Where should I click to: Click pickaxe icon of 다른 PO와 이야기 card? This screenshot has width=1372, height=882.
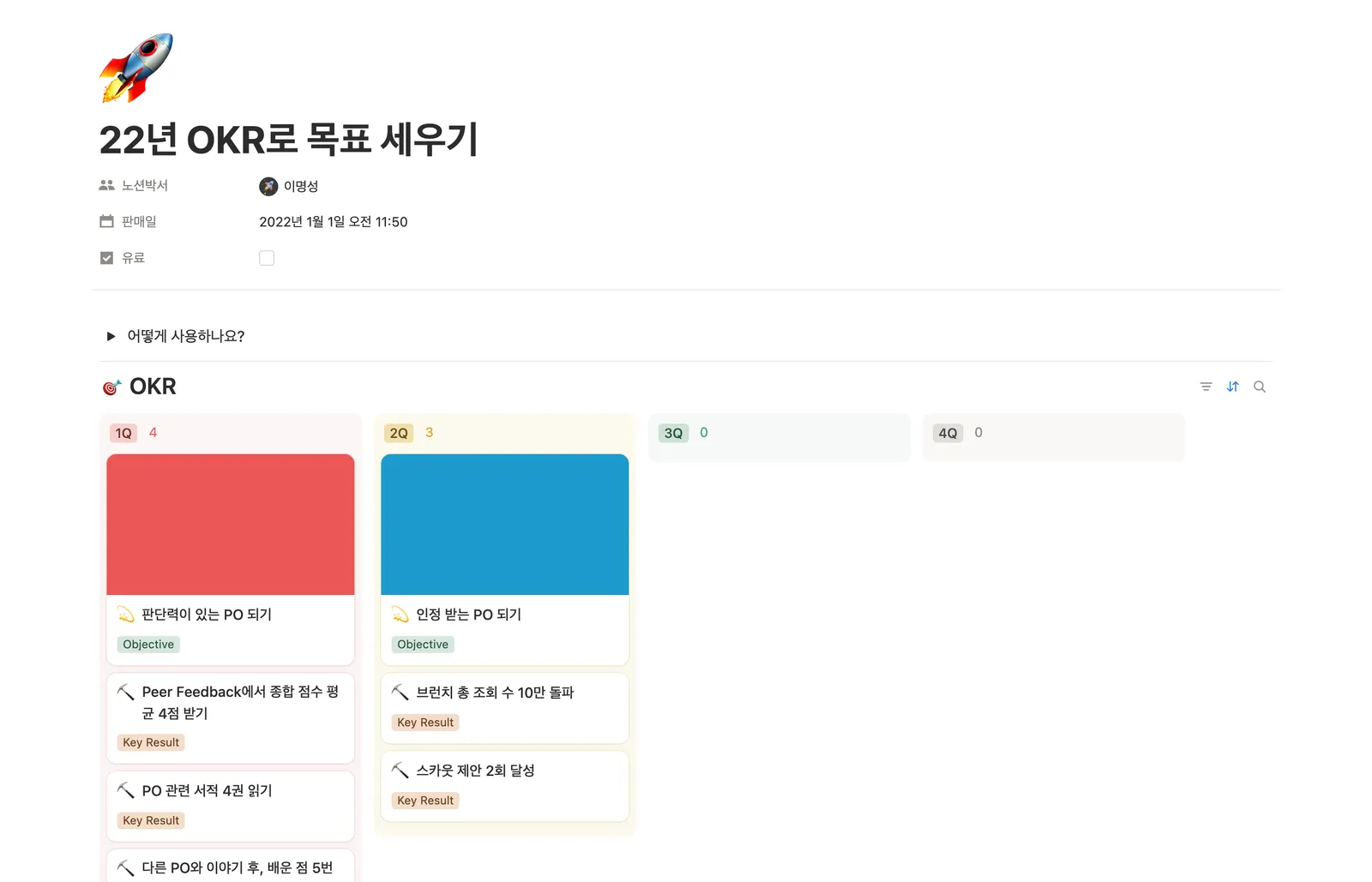click(126, 867)
